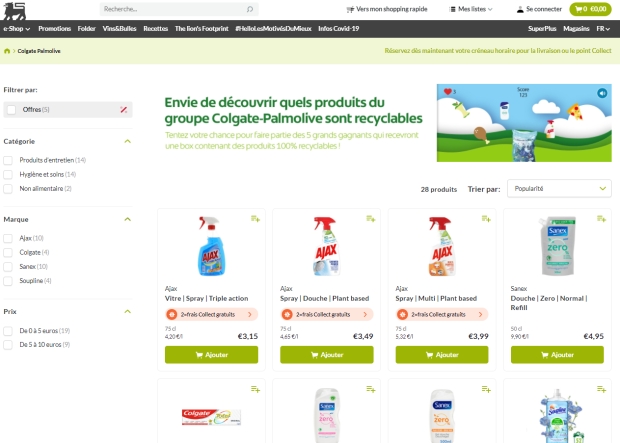This screenshot has width=620, height=443.
Task: Click the Delhaize lion logo
Action: pyautogui.click(x=14, y=11)
